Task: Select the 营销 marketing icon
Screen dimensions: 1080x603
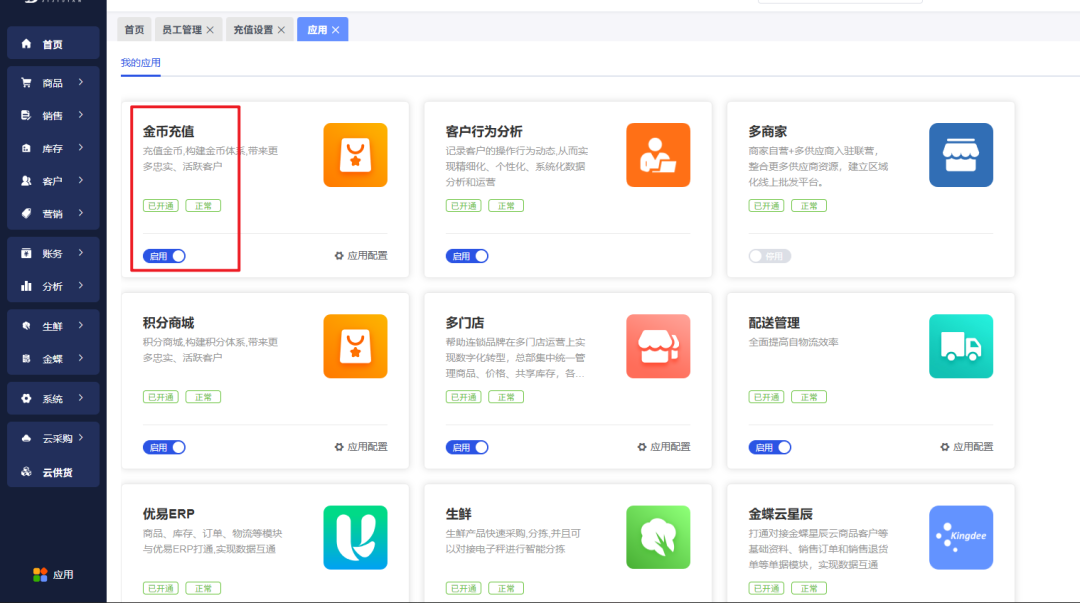Action: point(24,213)
